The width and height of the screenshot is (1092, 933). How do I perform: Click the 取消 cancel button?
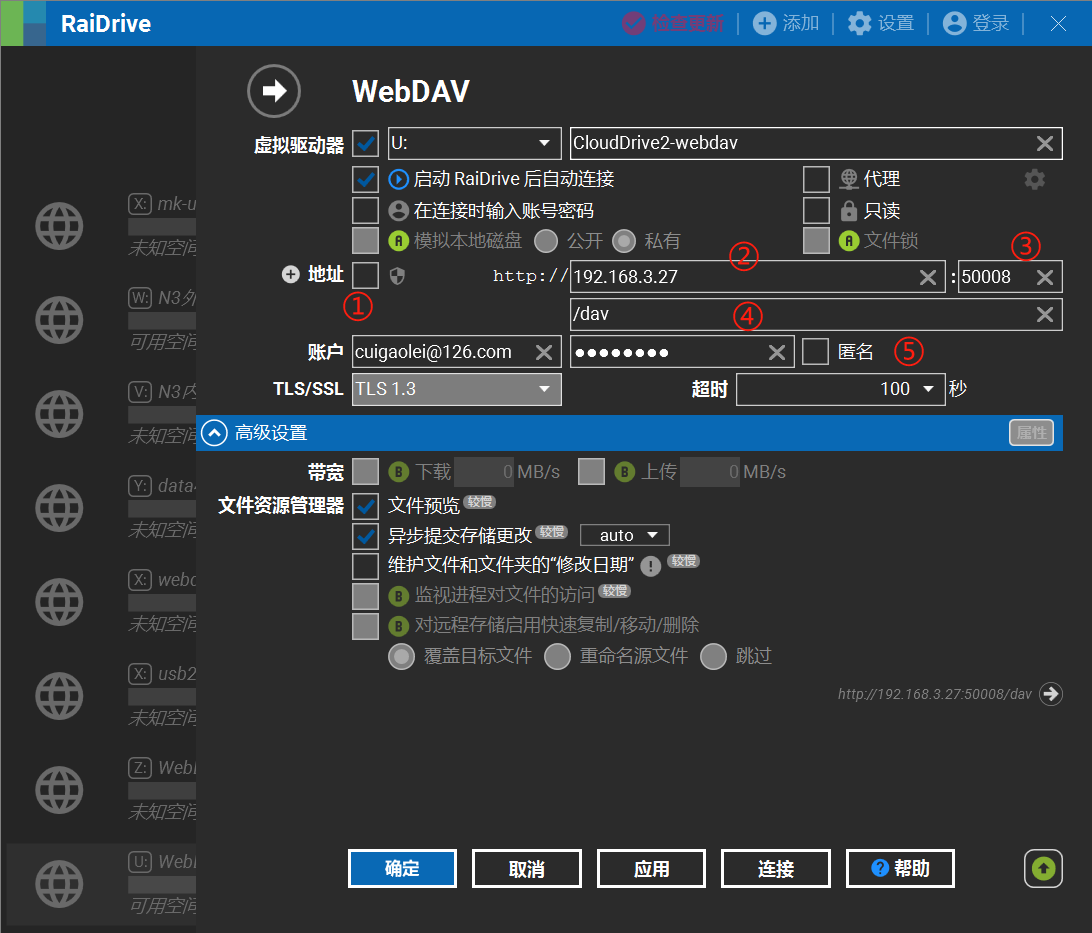coord(526,868)
